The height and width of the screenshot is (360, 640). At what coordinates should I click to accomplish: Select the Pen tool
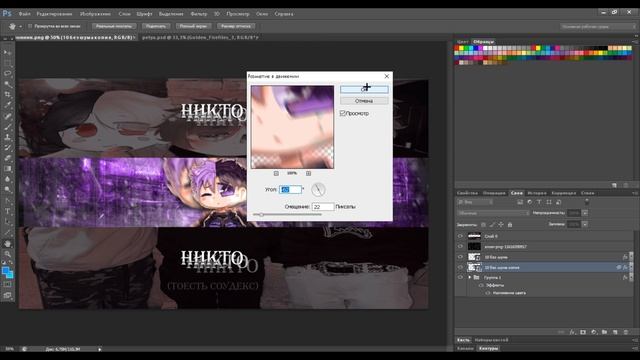click(7, 200)
